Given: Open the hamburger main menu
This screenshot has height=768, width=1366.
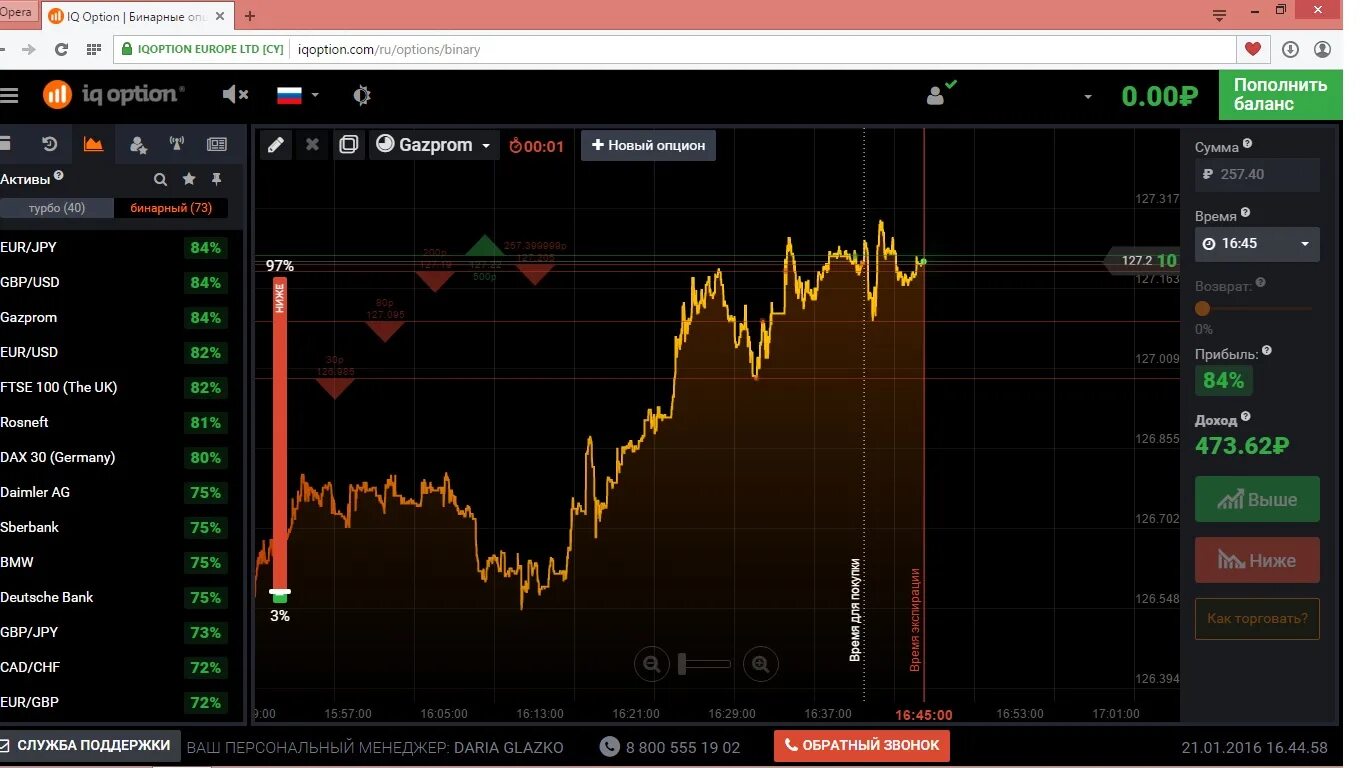Looking at the screenshot, I should (9, 95).
